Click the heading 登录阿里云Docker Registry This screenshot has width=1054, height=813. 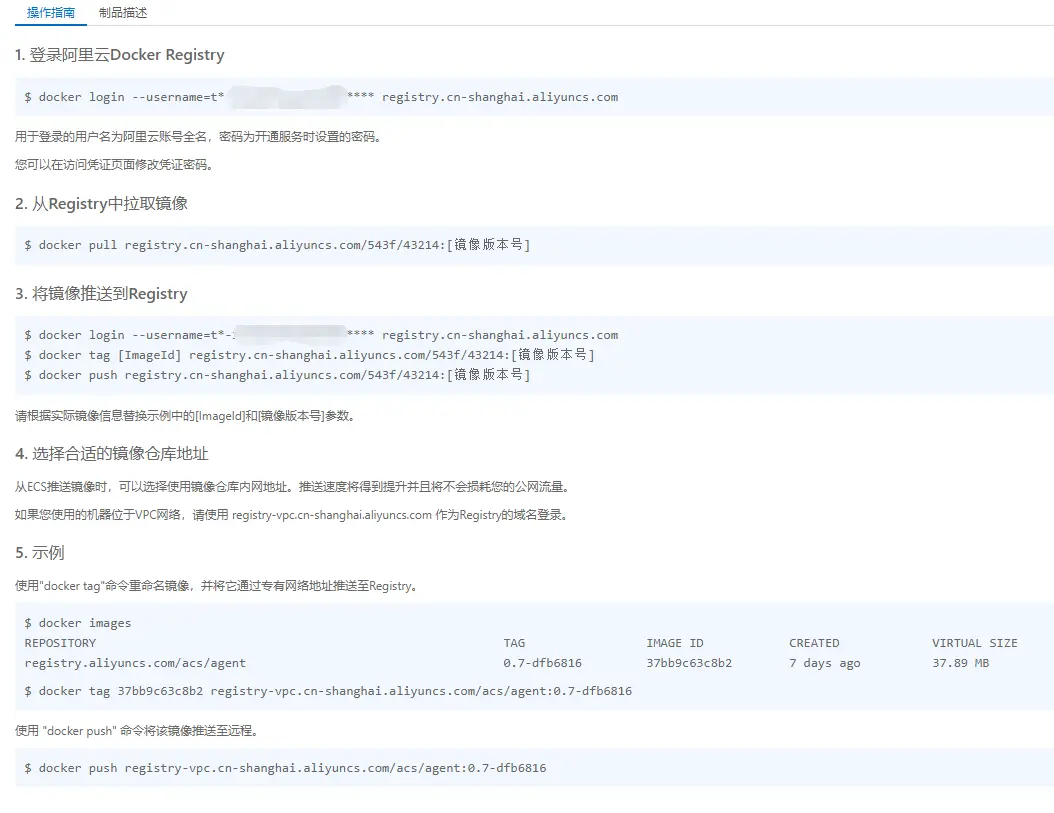(x=119, y=55)
